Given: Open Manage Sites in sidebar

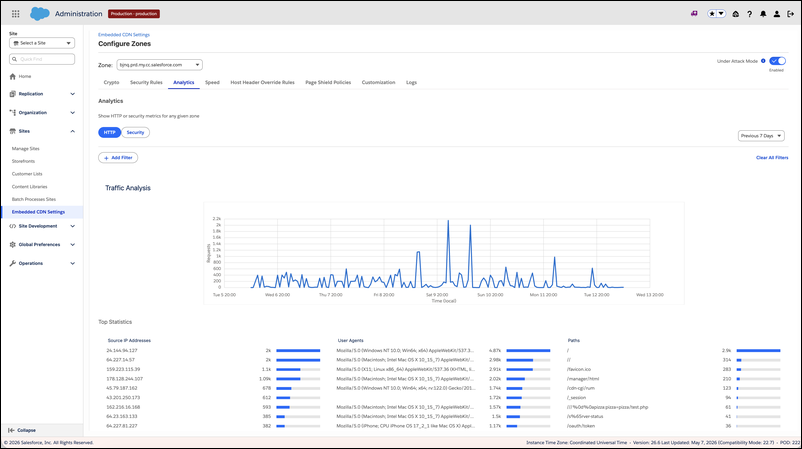Looking at the screenshot, I should 26,149.
